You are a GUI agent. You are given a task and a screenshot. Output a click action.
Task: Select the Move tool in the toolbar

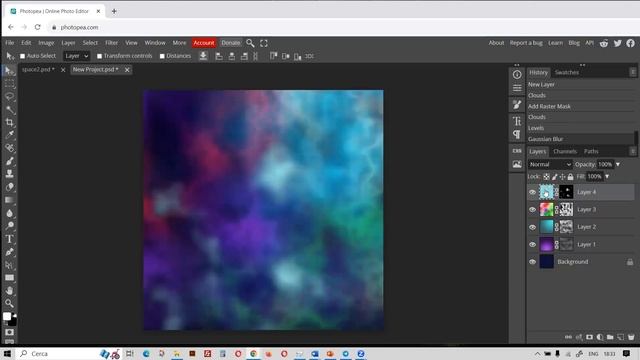9,71
